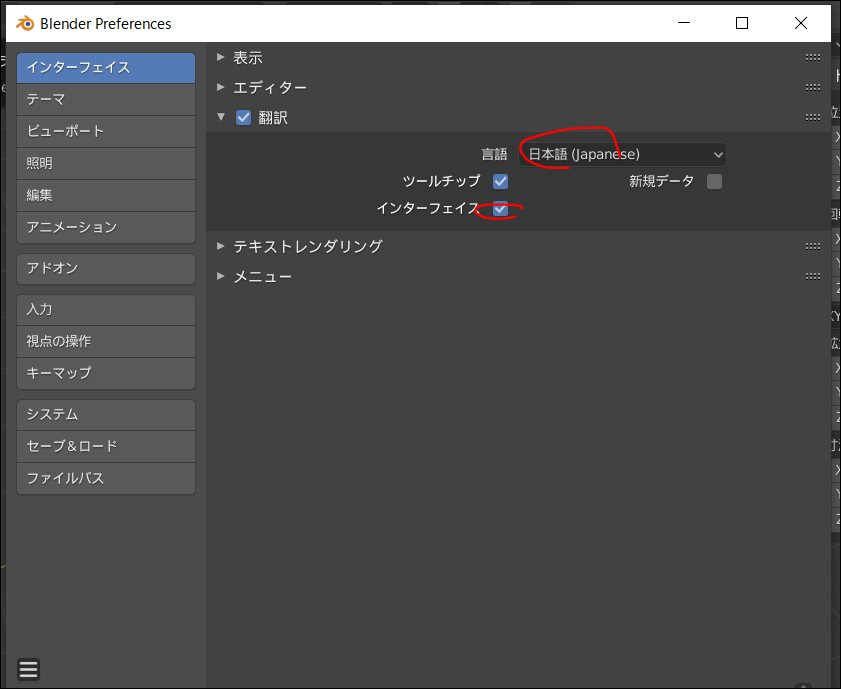This screenshot has width=841, height=689.
Task: Grab the drag handle of the エディター panel
Action: coord(813,87)
